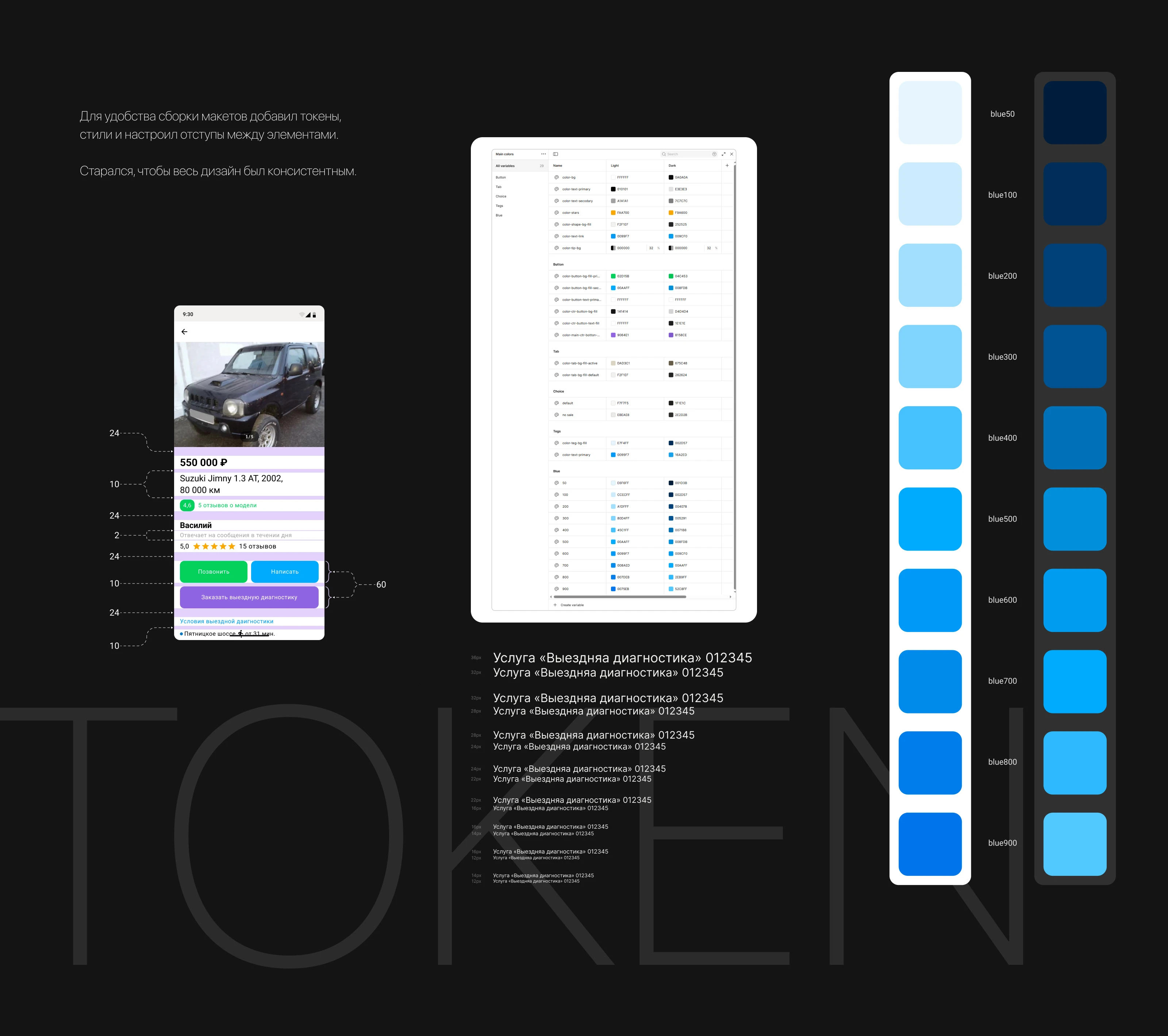Click the light-mode blue500 swatch tile
The height and width of the screenshot is (1036, 1168).
click(x=930, y=519)
